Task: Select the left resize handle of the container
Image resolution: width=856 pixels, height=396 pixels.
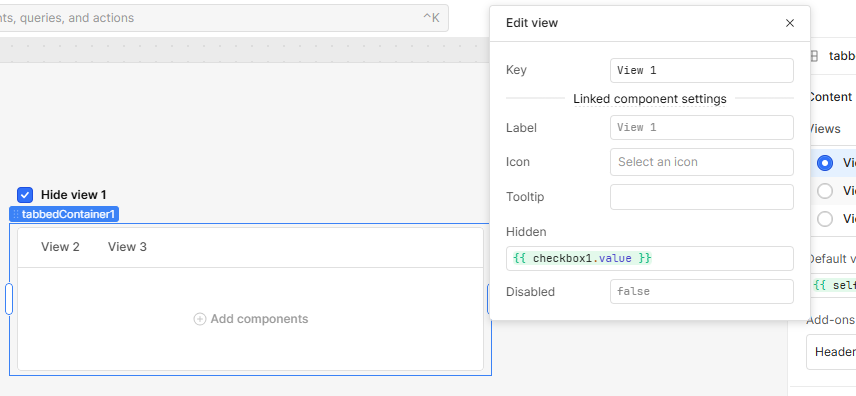Action: (x=9, y=299)
